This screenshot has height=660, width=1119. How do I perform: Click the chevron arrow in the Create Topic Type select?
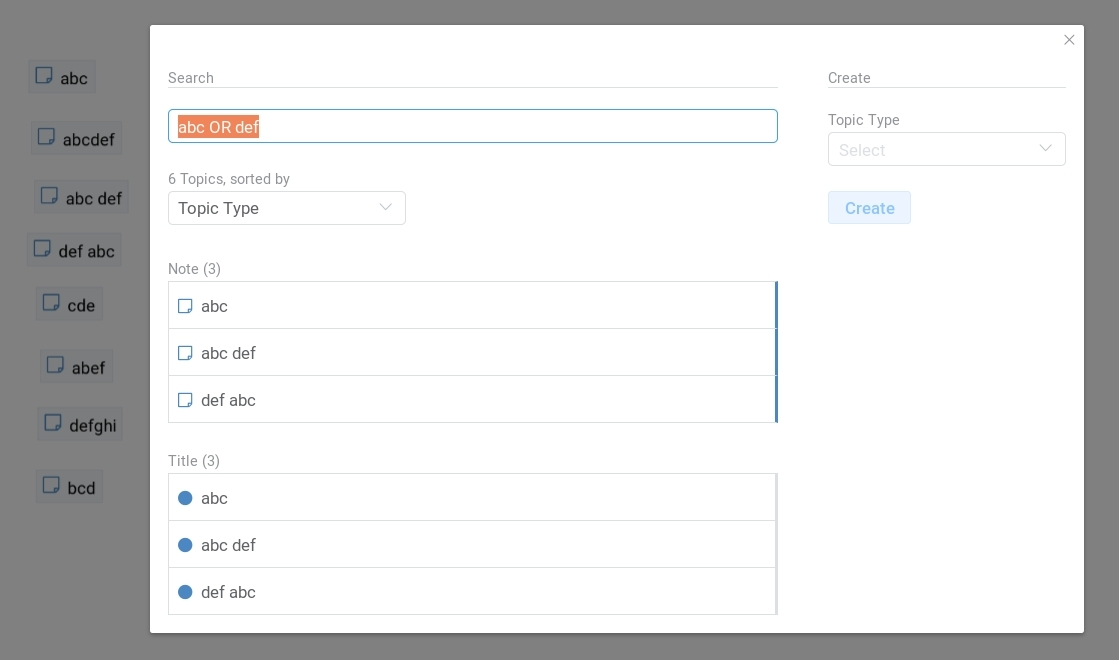[1045, 149]
